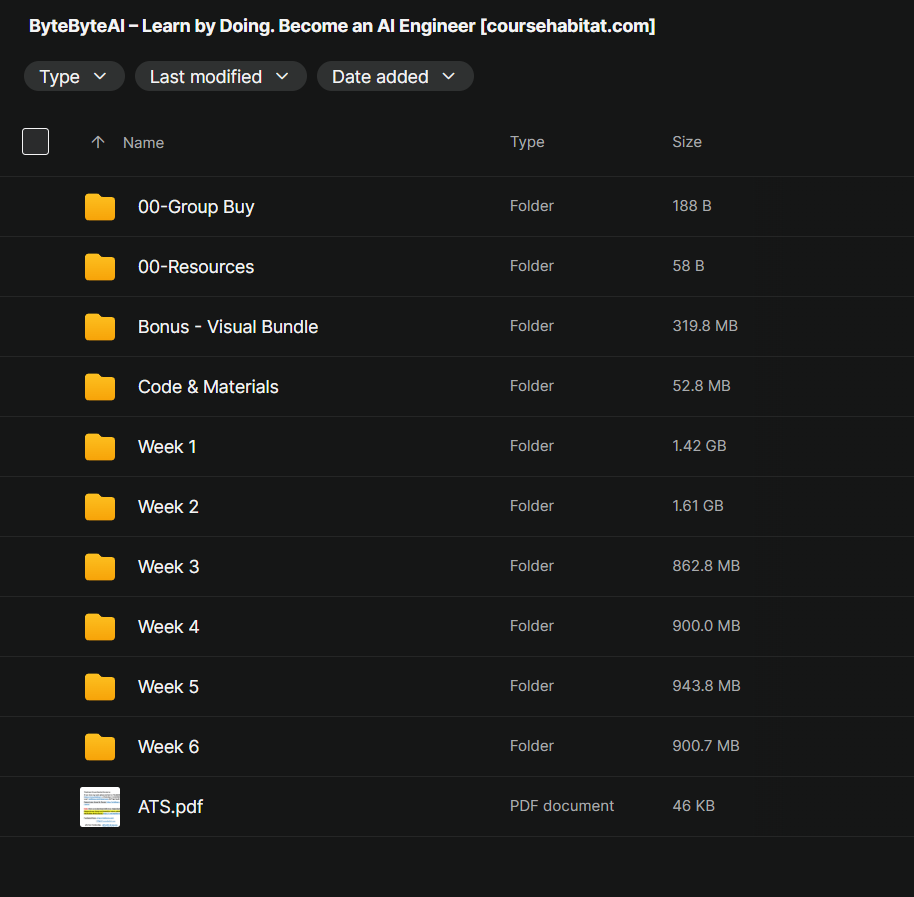The height and width of the screenshot is (897, 914).
Task: Click the Size column header
Action: [x=687, y=142]
